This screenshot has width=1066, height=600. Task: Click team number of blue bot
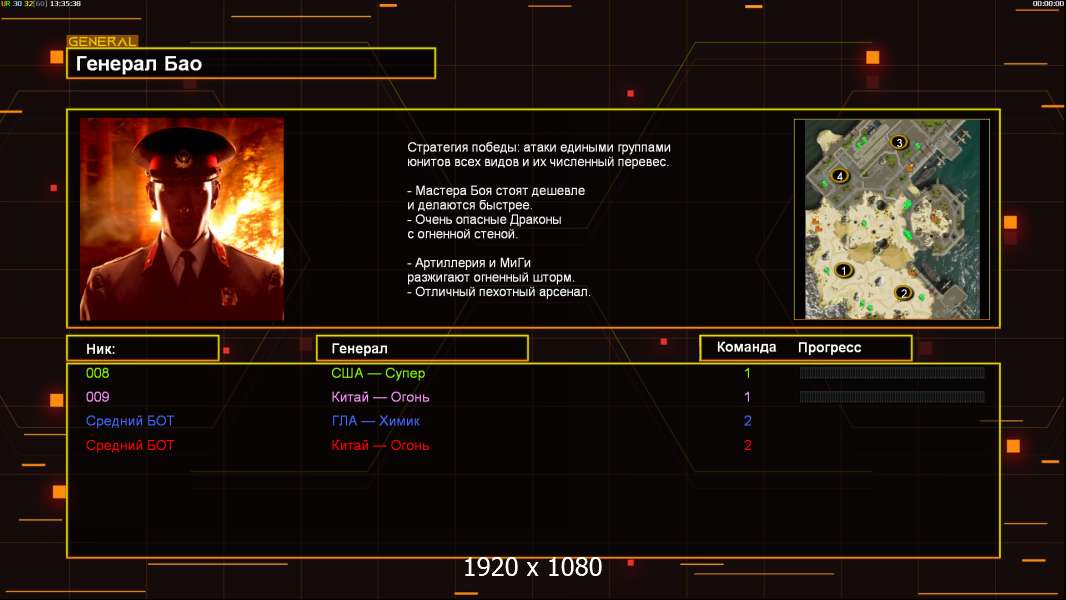click(747, 421)
